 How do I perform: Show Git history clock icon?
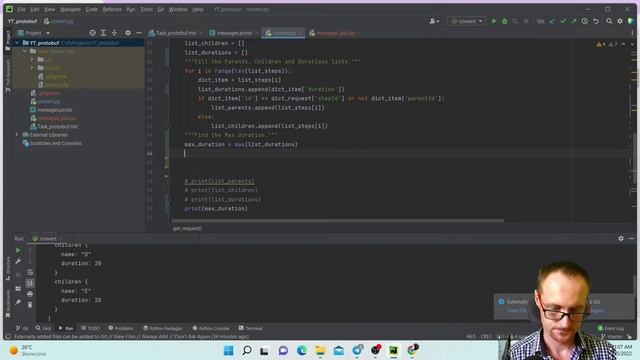click(x=584, y=21)
